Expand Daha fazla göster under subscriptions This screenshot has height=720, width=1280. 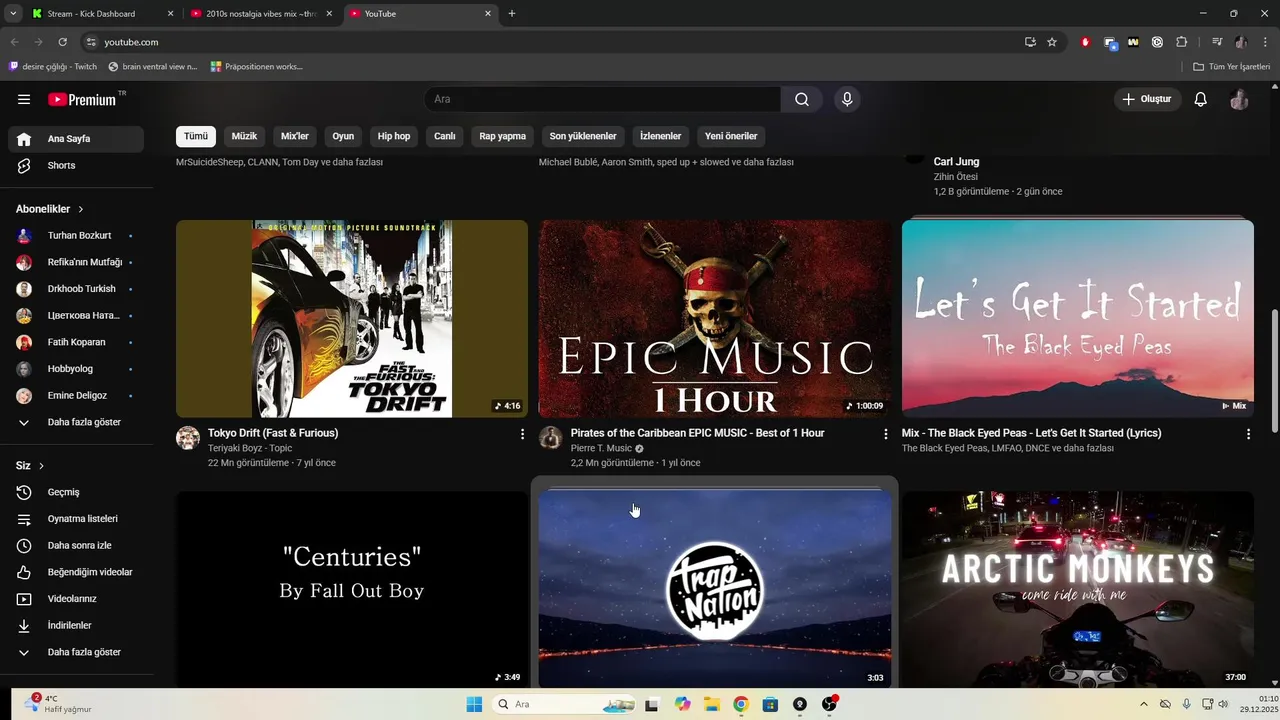point(76,422)
